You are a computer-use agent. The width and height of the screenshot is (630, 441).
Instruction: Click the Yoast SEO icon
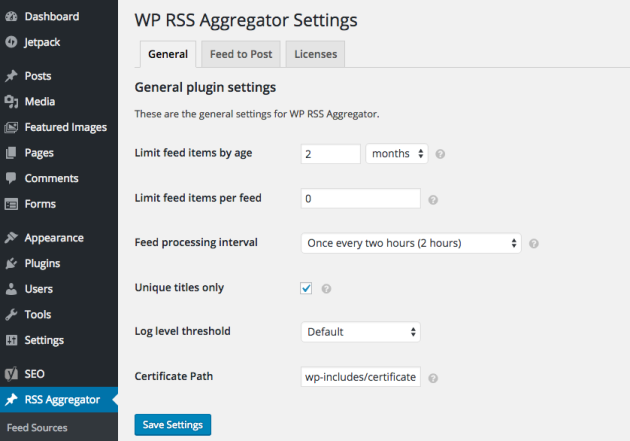point(11,374)
